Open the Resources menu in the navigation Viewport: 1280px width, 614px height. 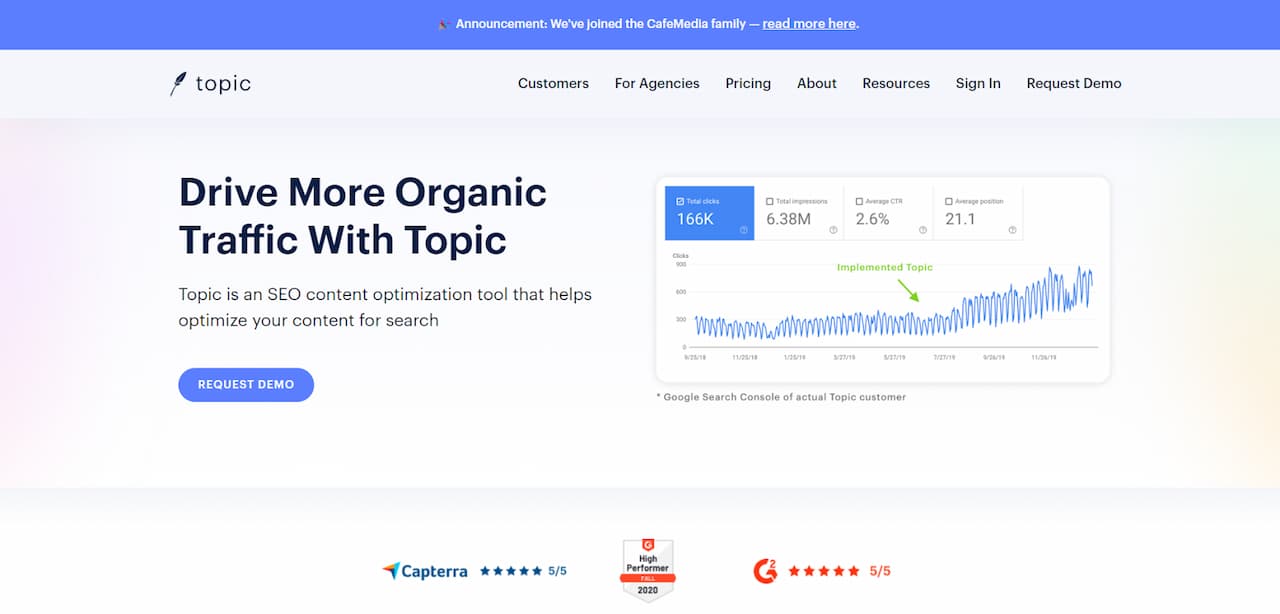(896, 84)
